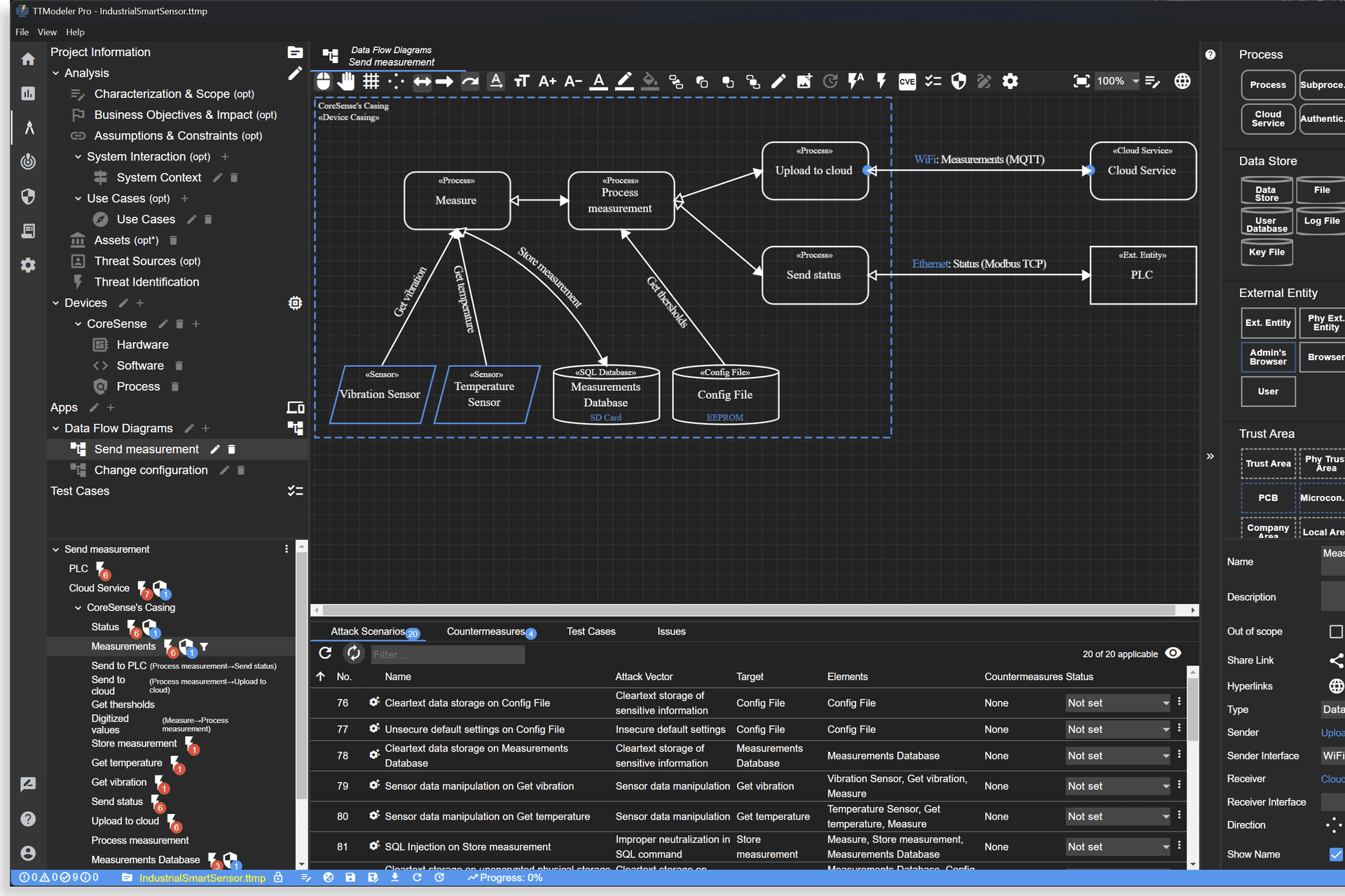Check the Out of scope checkbox
Screen dimensions: 1345x896
click(x=1335, y=632)
